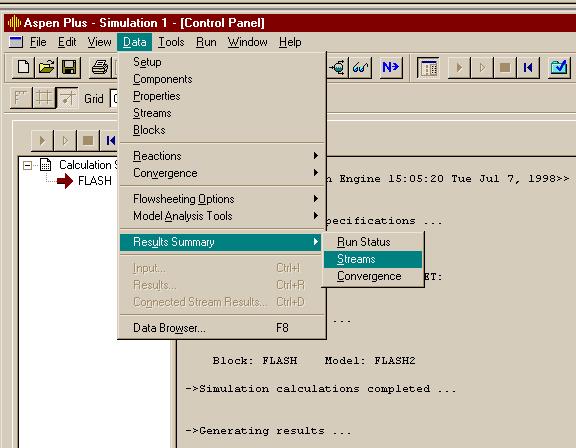The width and height of the screenshot is (576, 448).
Task: Open the Edit menu
Action: (67, 42)
